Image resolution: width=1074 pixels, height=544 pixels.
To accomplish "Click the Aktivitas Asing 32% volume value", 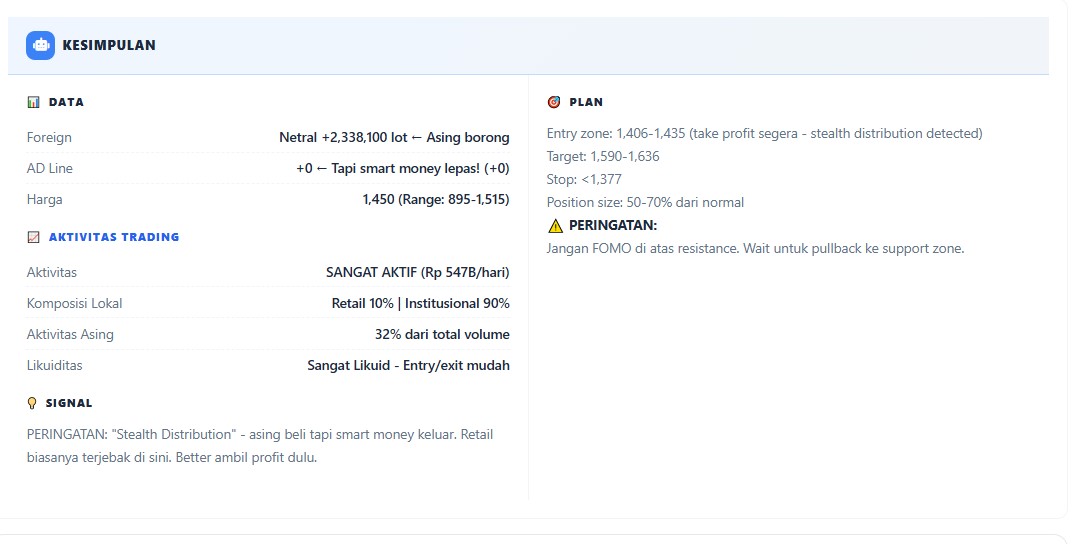I will click(x=442, y=334).
